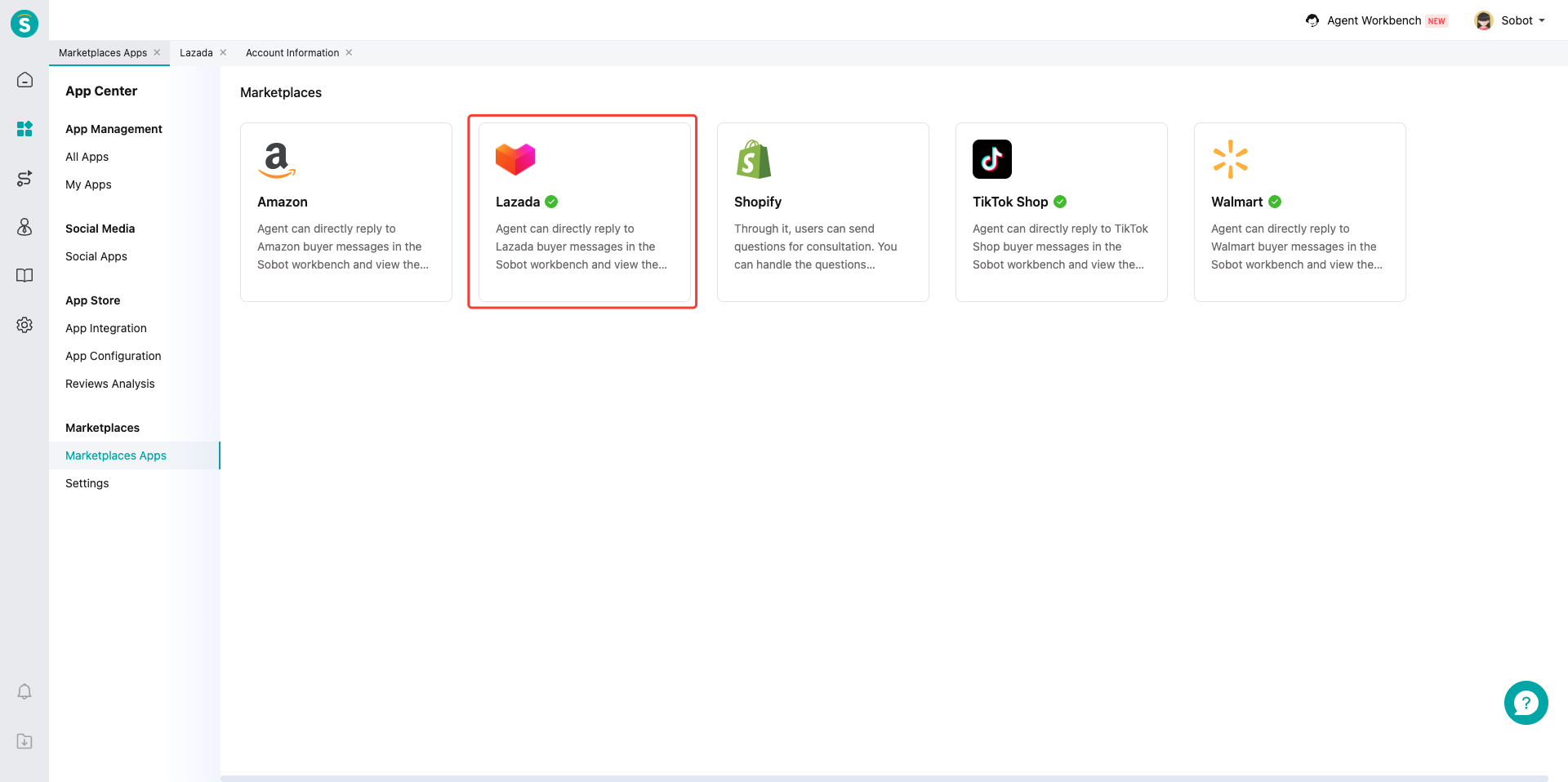Screen dimensions: 1568x782
Task: Open the notifications bell icon
Action: point(24,692)
